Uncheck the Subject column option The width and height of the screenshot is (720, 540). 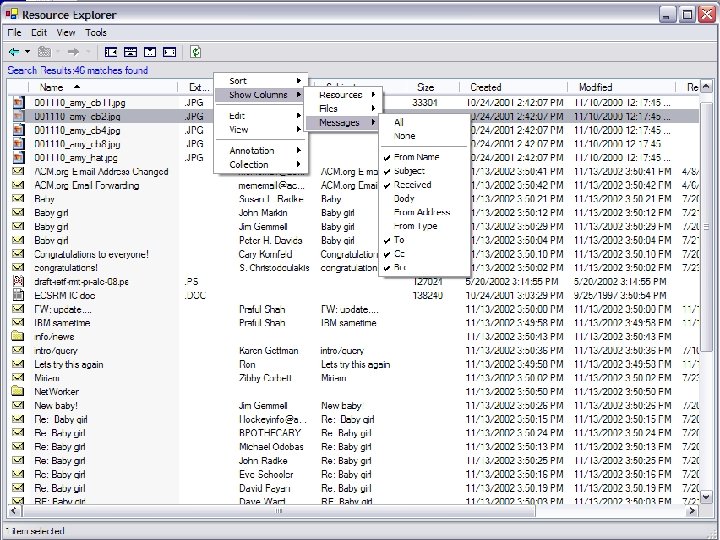point(424,171)
